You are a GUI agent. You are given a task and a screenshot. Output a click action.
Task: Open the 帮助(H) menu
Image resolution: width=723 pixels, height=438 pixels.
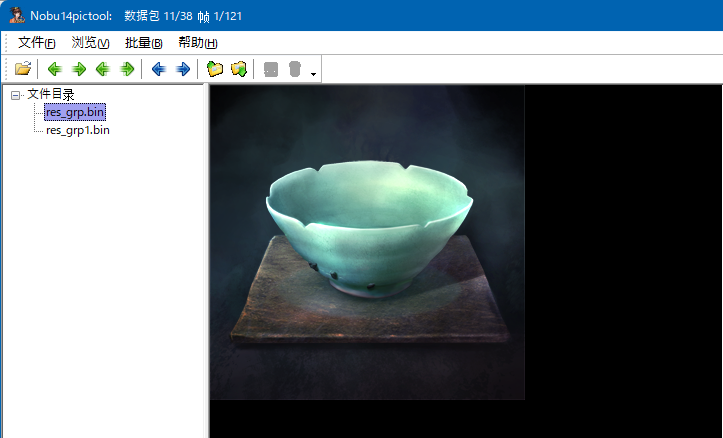(197, 43)
